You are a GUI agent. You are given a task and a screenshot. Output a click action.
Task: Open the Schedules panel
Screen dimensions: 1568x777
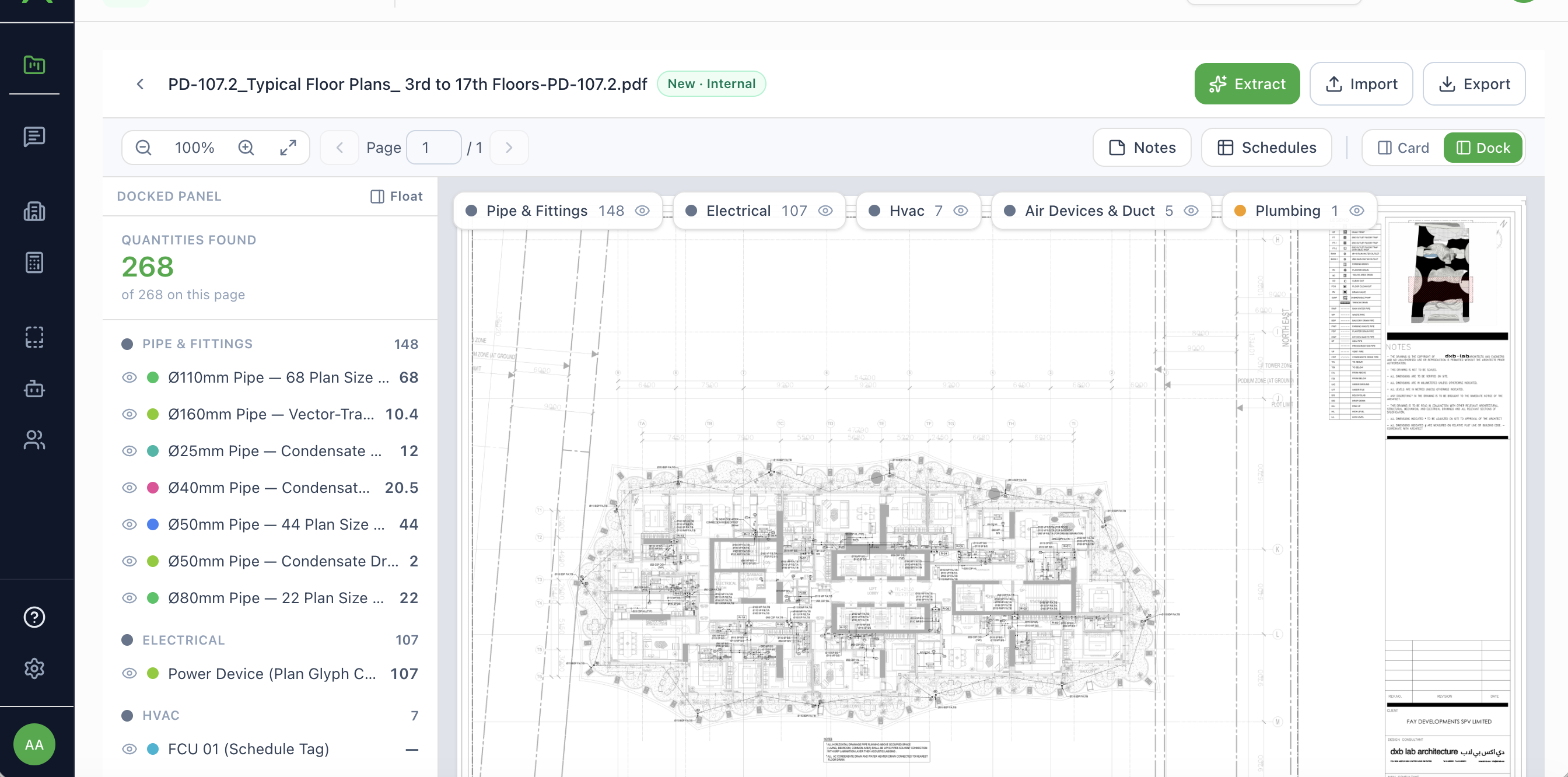pos(1266,147)
